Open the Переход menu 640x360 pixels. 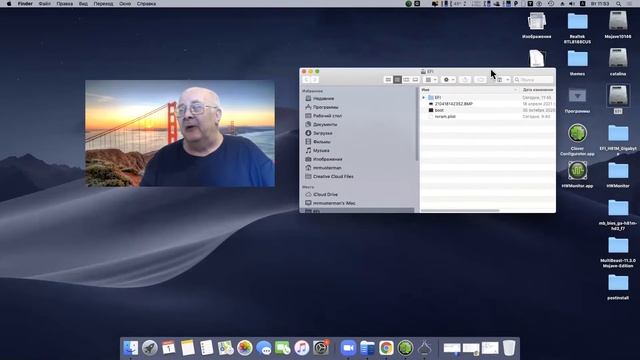tap(103, 4)
